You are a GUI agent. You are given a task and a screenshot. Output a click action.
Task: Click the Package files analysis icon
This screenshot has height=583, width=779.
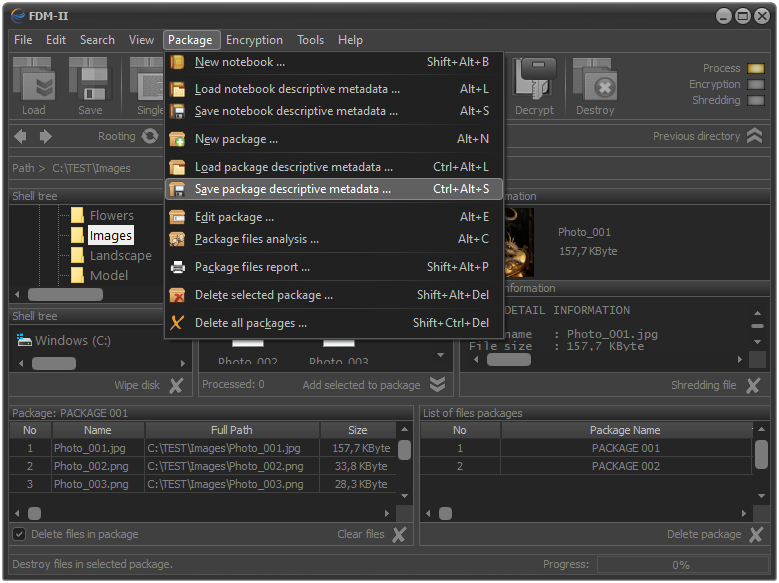tap(177, 240)
